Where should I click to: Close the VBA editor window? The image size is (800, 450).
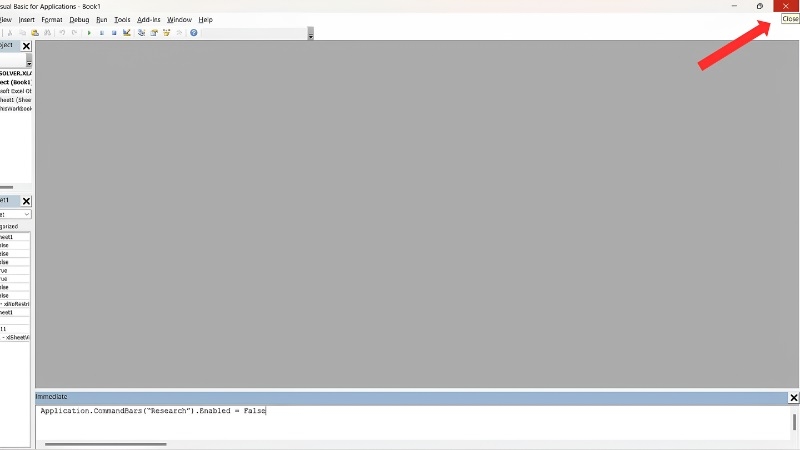pyautogui.click(x=786, y=6)
